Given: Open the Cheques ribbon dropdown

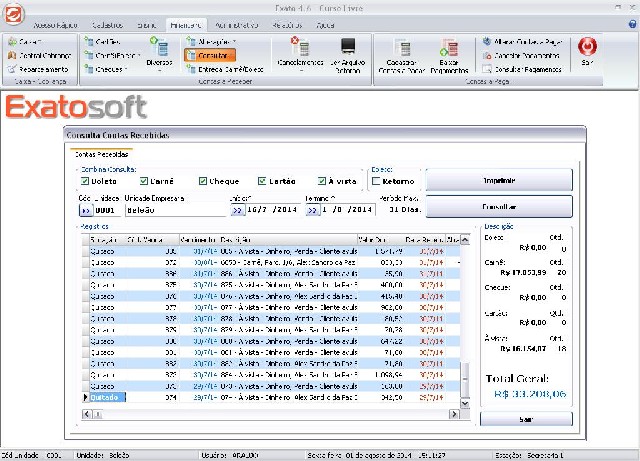Looking at the screenshot, I should coord(106,69).
